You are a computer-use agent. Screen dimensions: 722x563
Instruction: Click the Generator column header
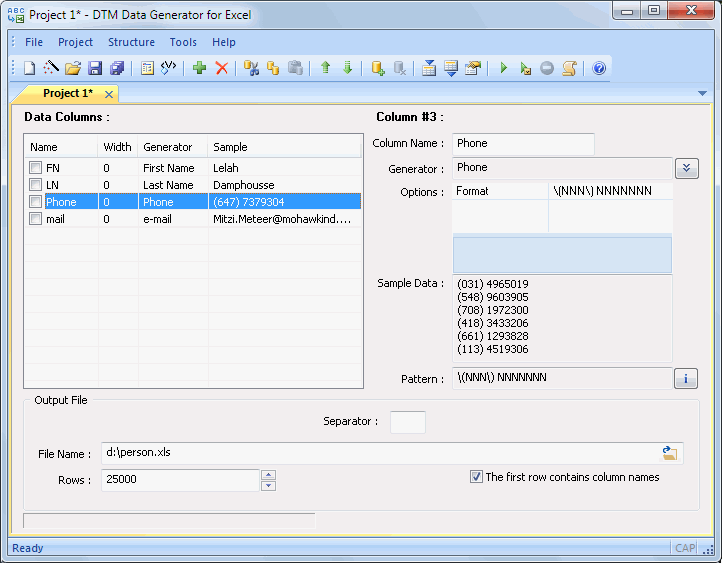(x=173, y=147)
